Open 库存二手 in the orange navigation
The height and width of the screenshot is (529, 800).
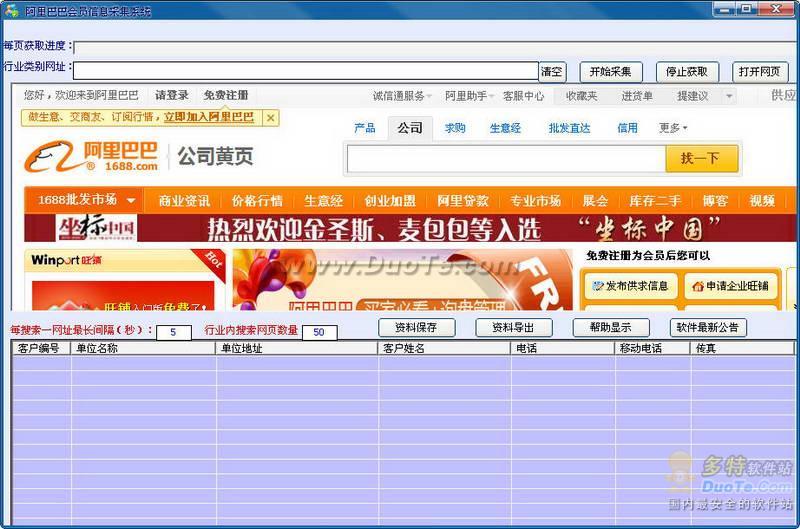click(x=655, y=200)
